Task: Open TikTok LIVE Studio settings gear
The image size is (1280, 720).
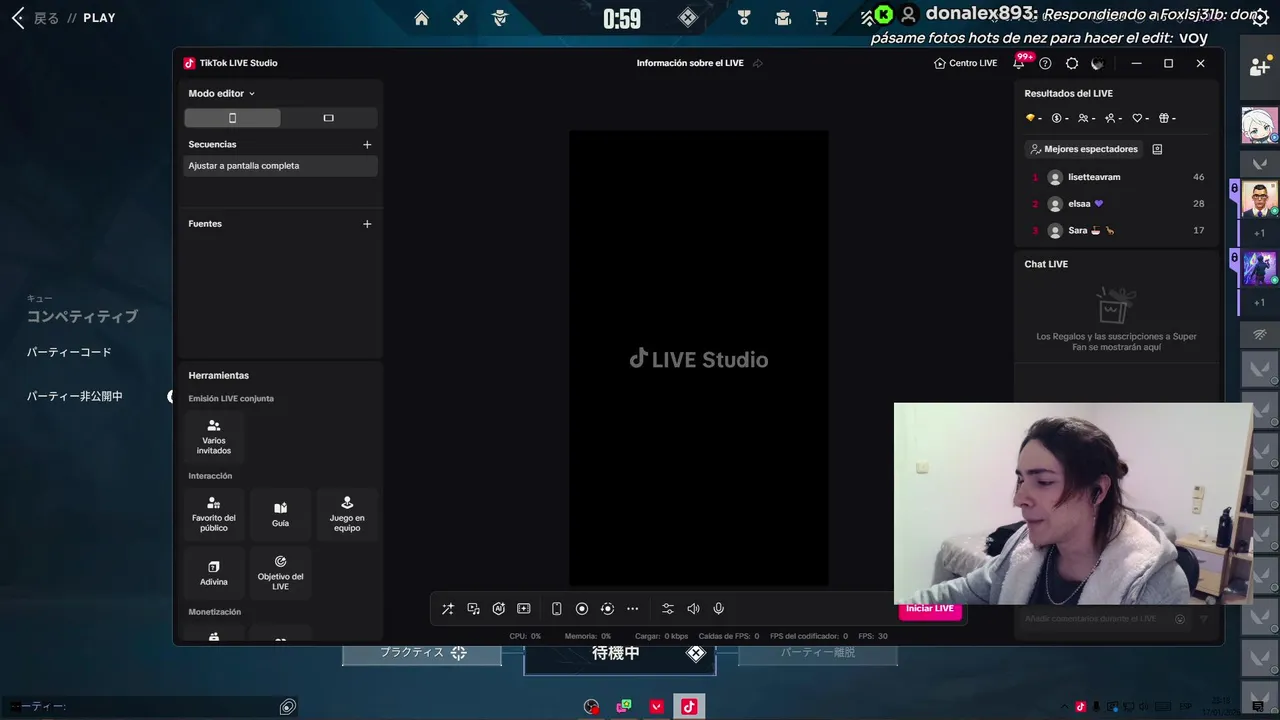Action: (1072, 63)
